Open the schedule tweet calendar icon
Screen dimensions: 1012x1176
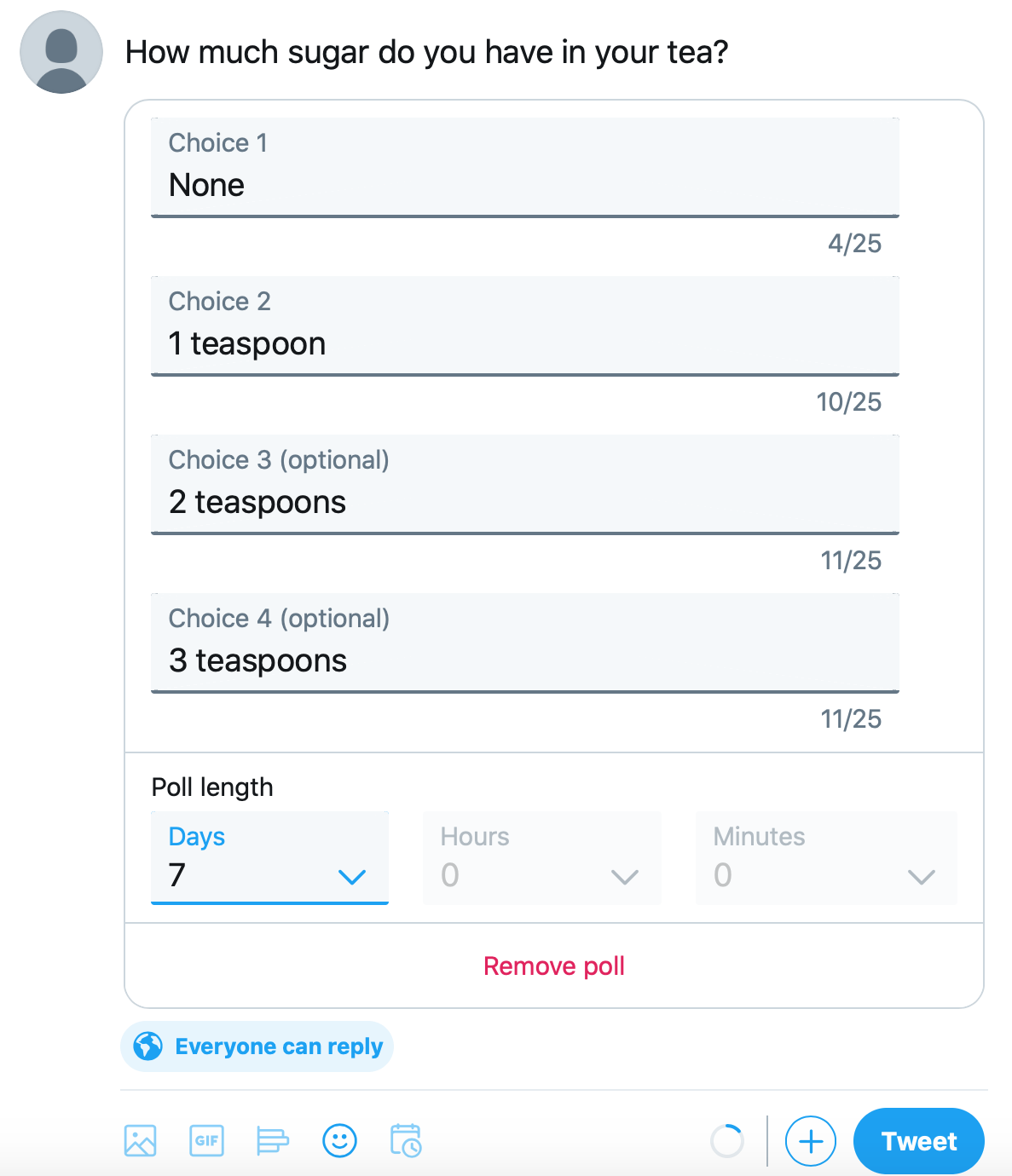tap(406, 1140)
